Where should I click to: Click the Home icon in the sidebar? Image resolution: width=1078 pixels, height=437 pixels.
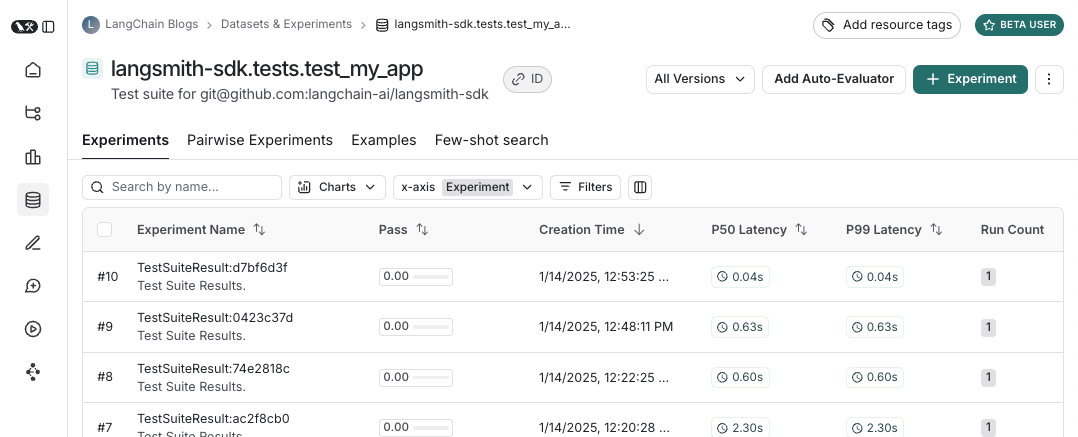click(x=33, y=70)
